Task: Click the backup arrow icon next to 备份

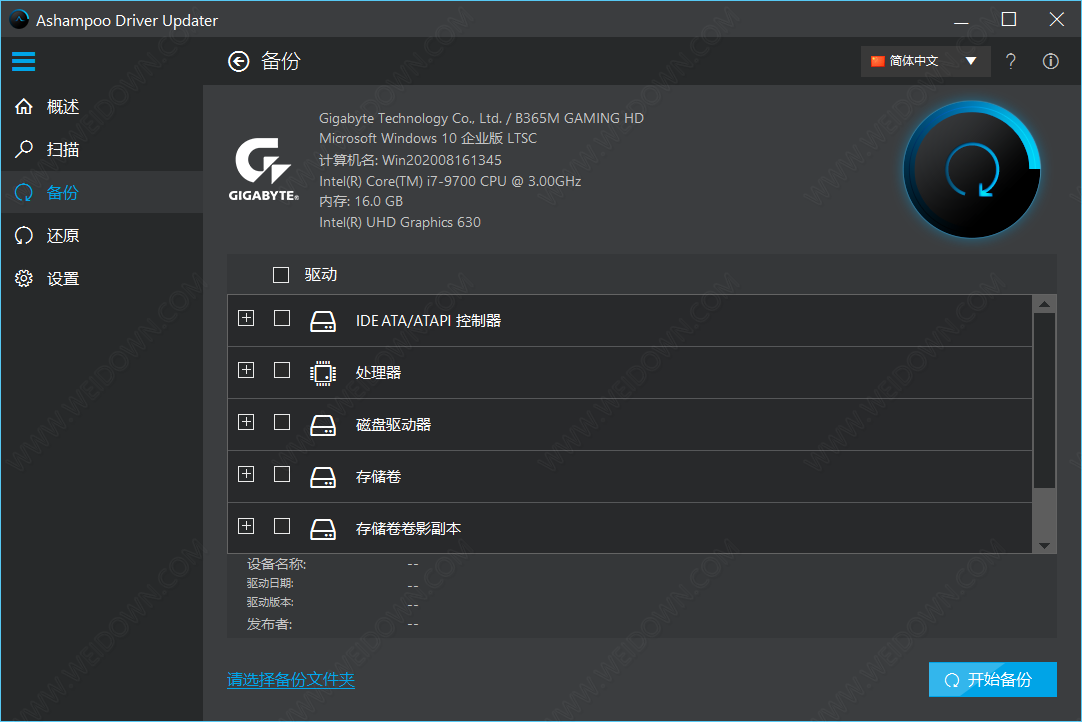Action: point(24,193)
